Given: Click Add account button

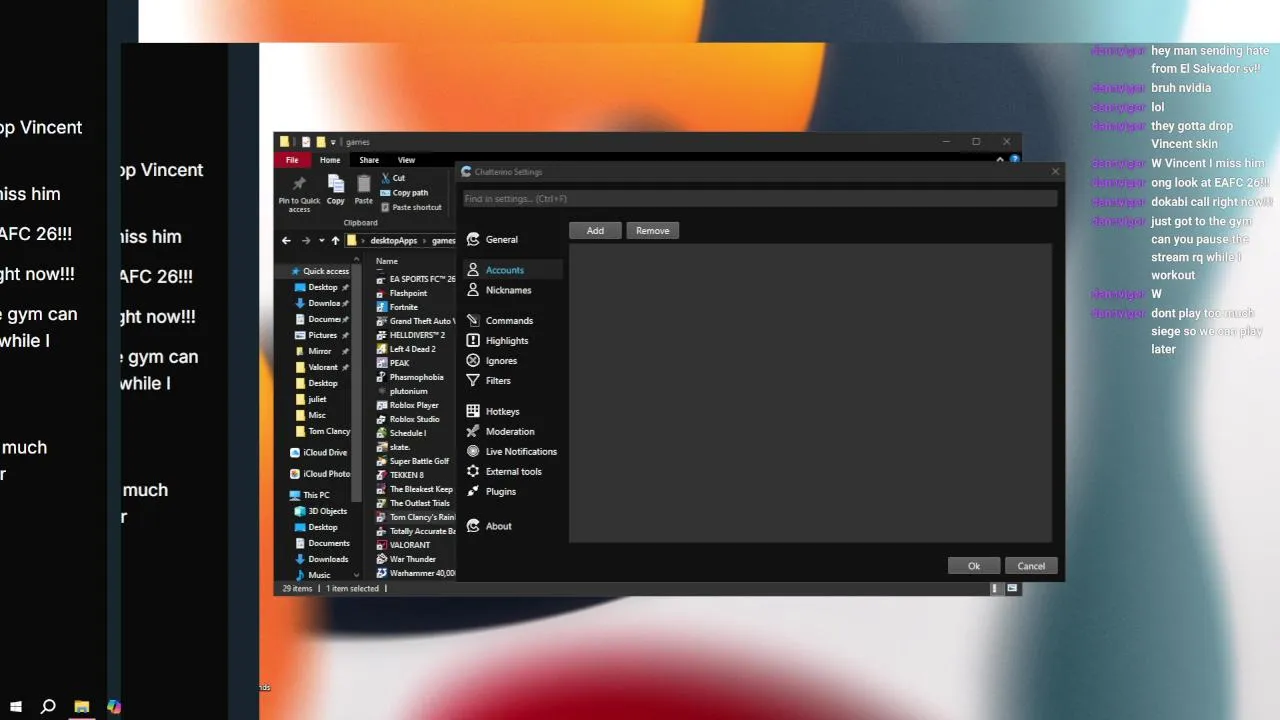Looking at the screenshot, I should (x=595, y=231).
